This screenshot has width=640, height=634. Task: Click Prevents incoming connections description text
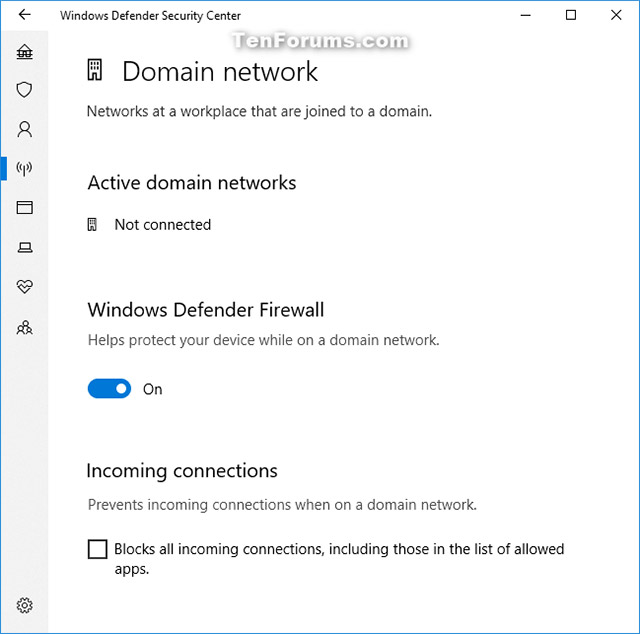(x=282, y=505)
